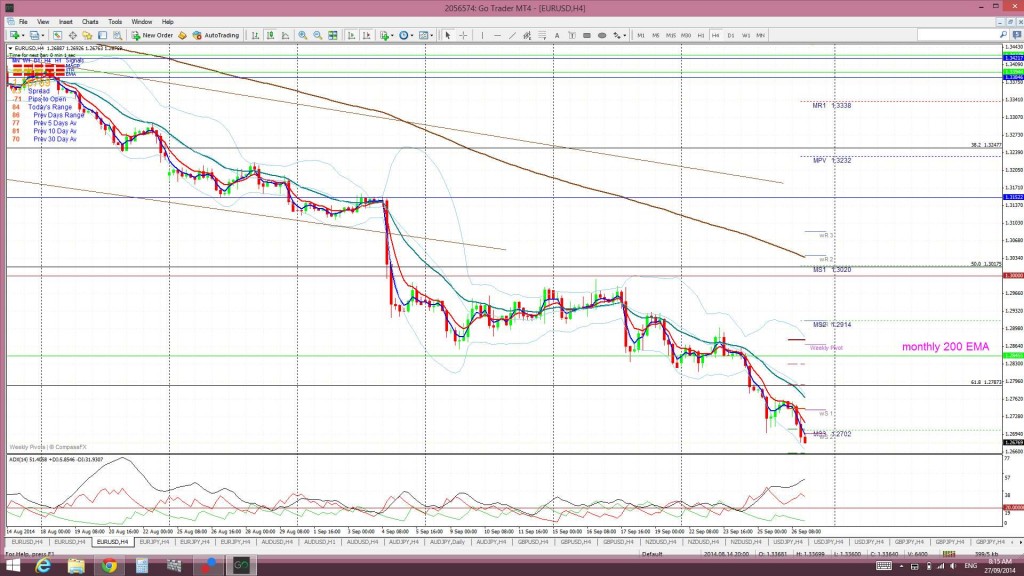Image resolution: width=1024 pixels, height=576 pixels.
Task: Select the Text Label tool
Action: [x=572, y=35]
